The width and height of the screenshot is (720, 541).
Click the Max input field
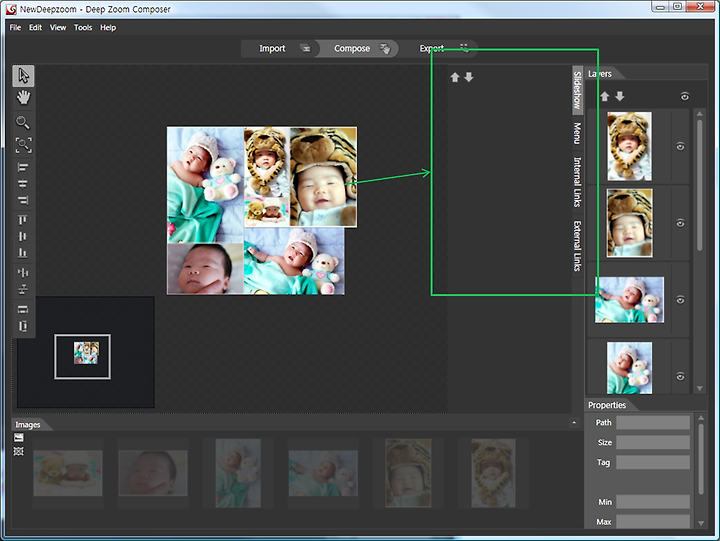click(652, 522)
